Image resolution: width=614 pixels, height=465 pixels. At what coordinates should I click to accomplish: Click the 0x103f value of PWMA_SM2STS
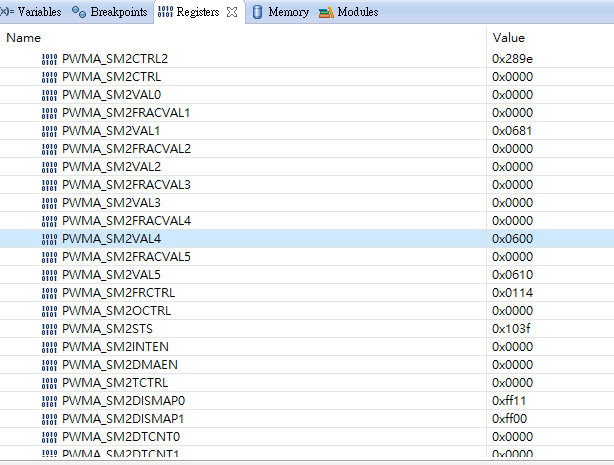(511, 329)
